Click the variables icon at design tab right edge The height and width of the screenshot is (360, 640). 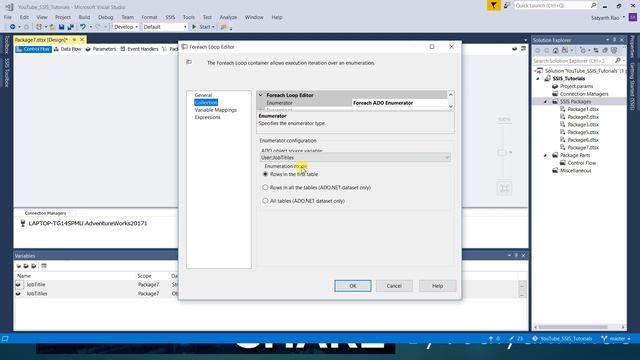click(514, 49)
